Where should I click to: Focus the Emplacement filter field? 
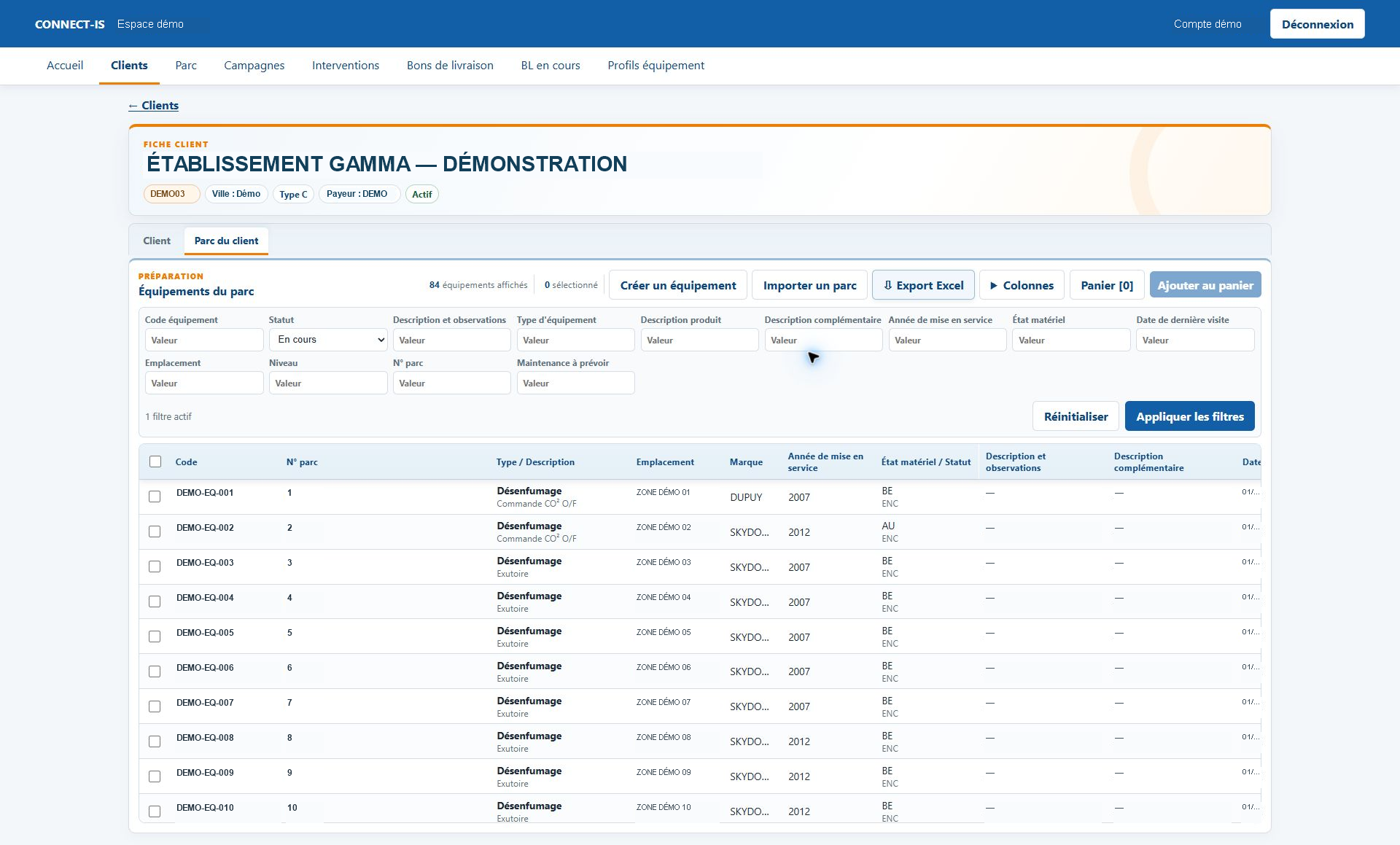[x=204, y=383]
